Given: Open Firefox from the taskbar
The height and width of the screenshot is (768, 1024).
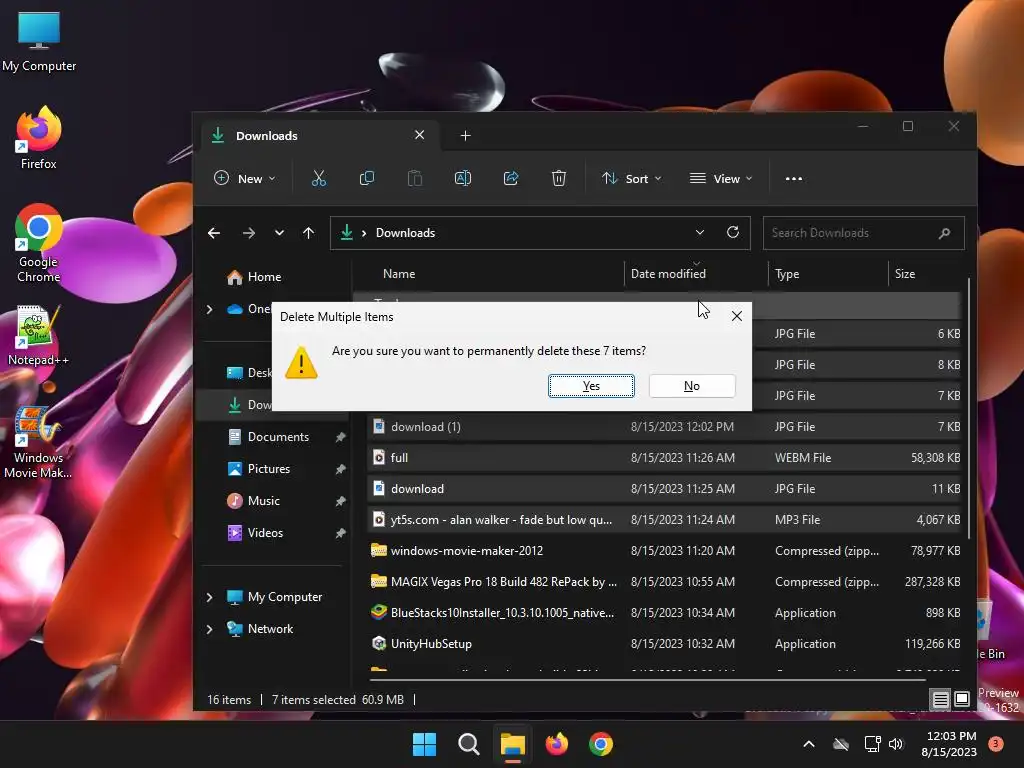Looking at the screenshot, I should click(556, 744).
